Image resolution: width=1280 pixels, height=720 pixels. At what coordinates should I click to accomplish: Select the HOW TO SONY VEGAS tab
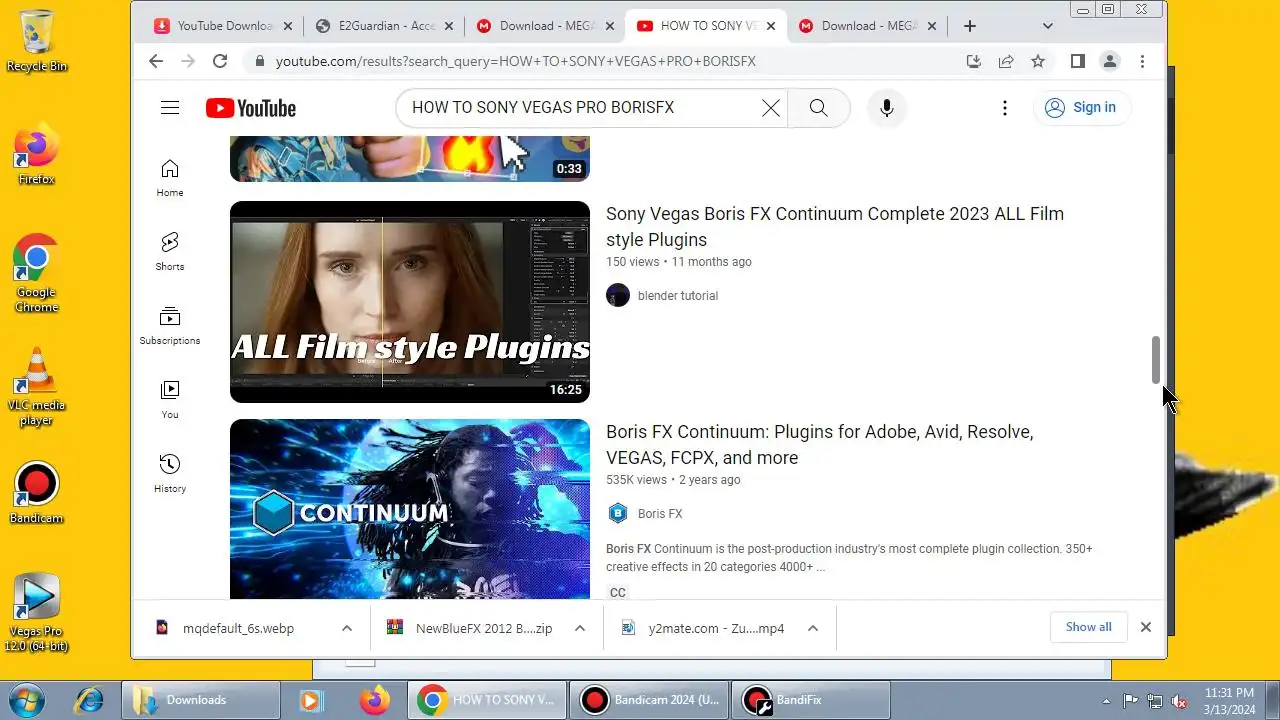705,26
